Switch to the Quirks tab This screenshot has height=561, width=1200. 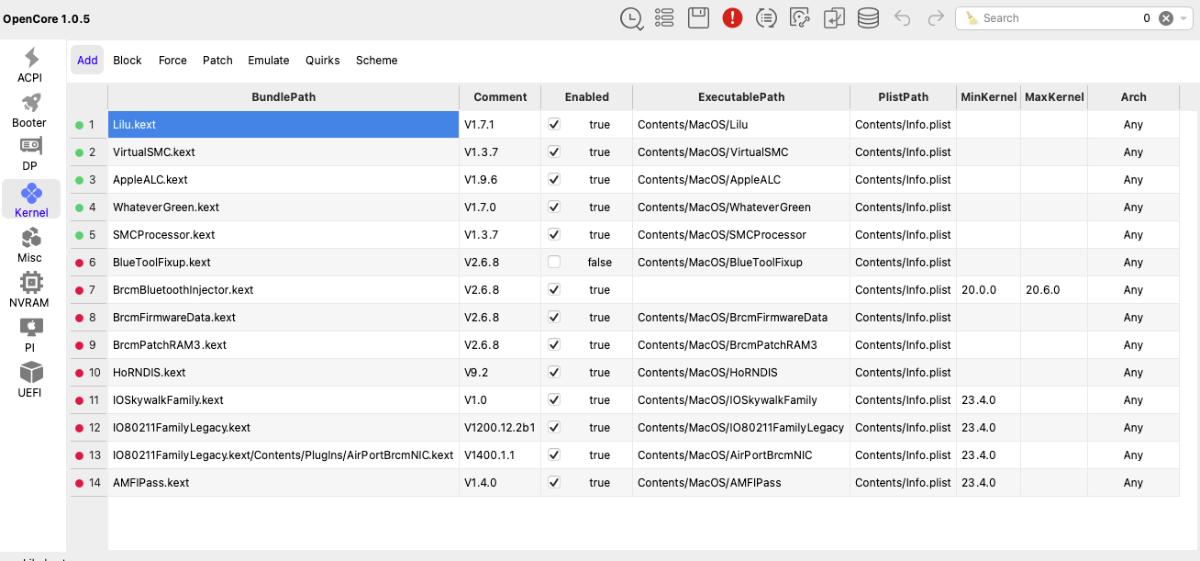[322, 60]
